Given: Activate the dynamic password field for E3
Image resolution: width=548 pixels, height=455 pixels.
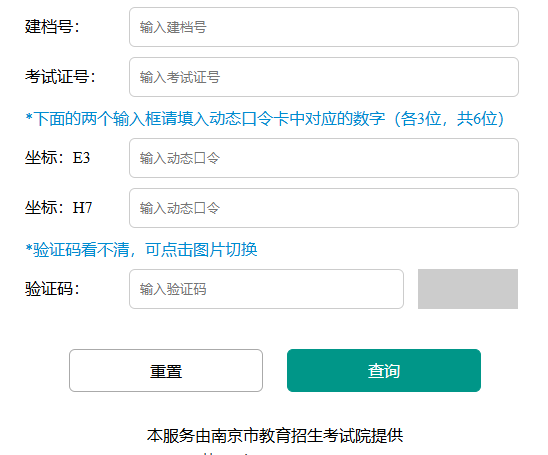Looking at the screenshot, I should [x=324, y=158].
